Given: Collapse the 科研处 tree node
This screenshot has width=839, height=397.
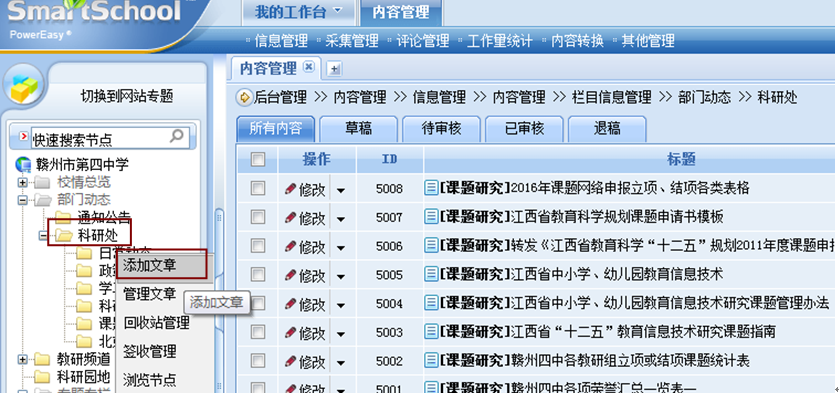Looking at the screenshot, I should (x=44, y=235).
